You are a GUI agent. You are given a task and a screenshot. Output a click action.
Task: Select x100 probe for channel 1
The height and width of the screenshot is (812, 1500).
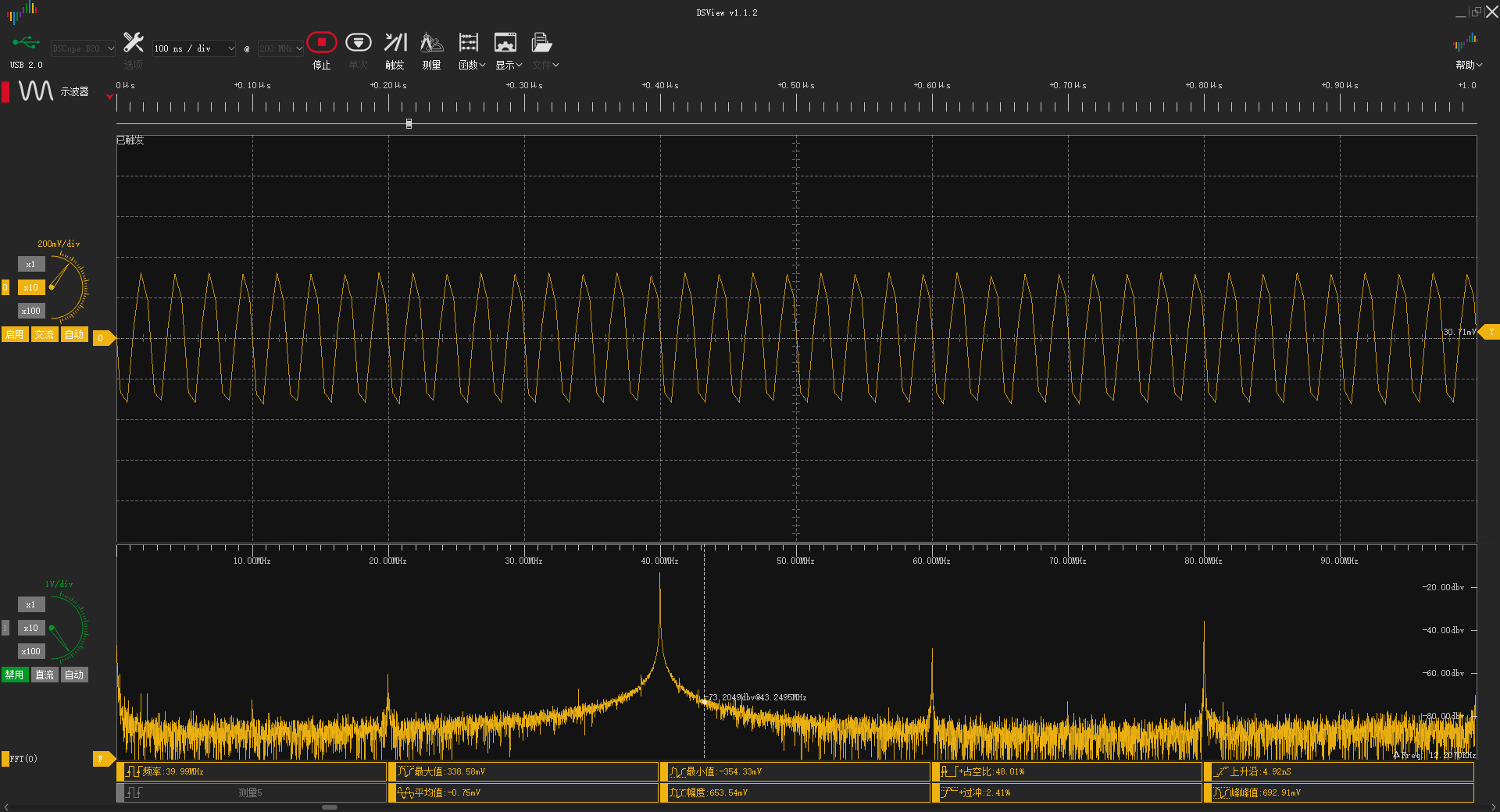[x=30, y=652]
